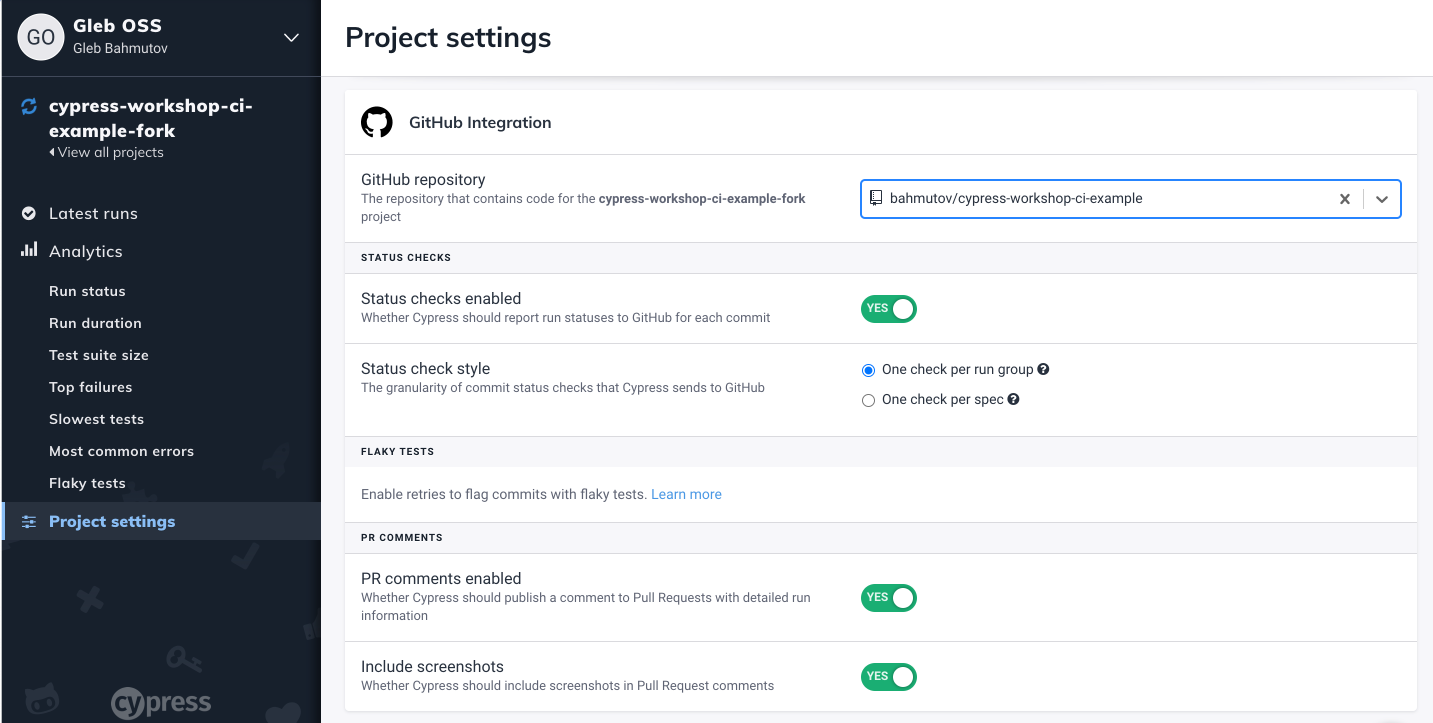This screenshot has width=1433, height=723.
Task: Click the Latest runs checkmark icon
Action: (29, 213)
